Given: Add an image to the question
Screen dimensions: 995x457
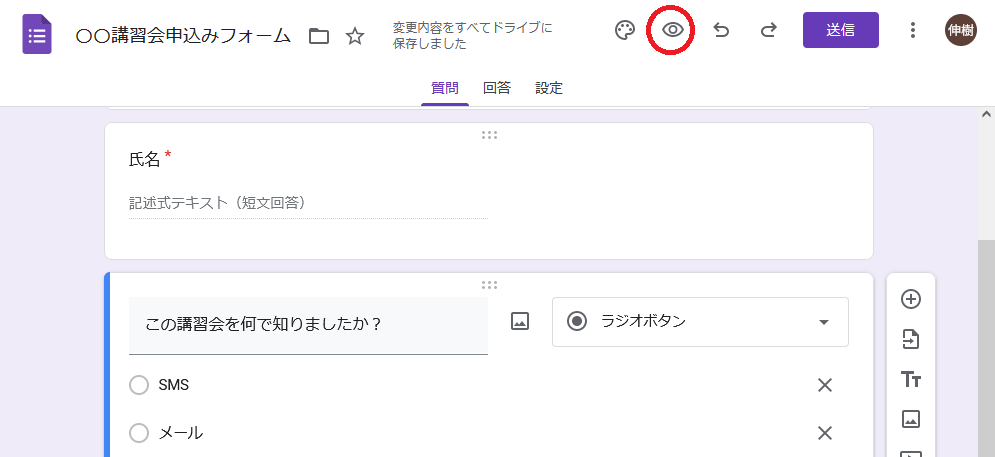Looking at the screenshot, I should click(520, 322).
